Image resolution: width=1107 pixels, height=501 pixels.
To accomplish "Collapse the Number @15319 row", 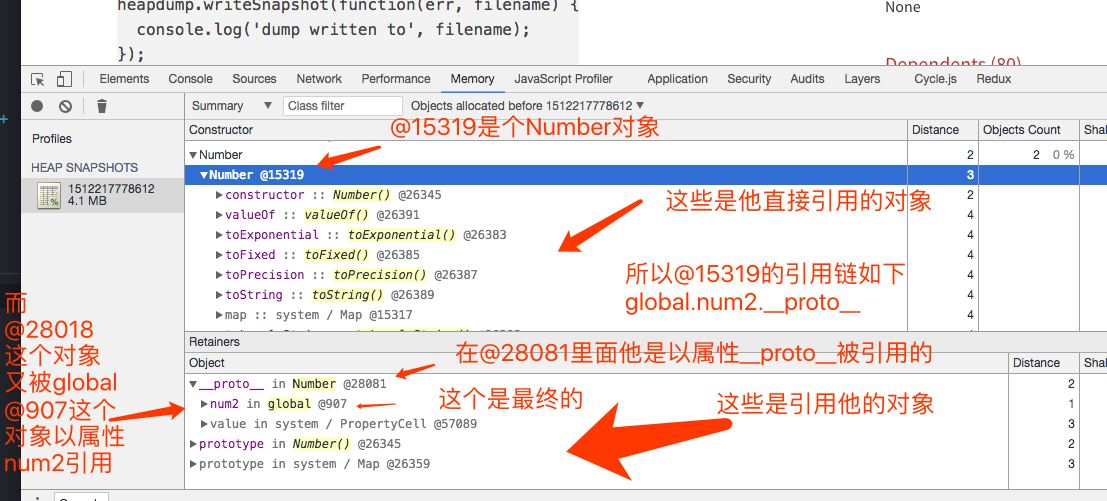I will [x=204, y=175].
